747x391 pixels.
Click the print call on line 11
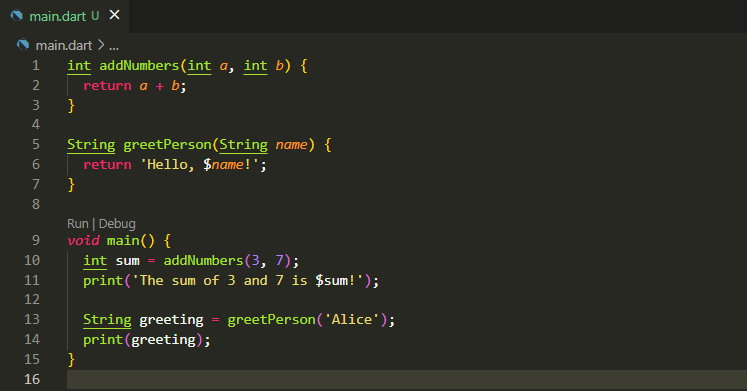pyautogui.click(x=103, y=281)
